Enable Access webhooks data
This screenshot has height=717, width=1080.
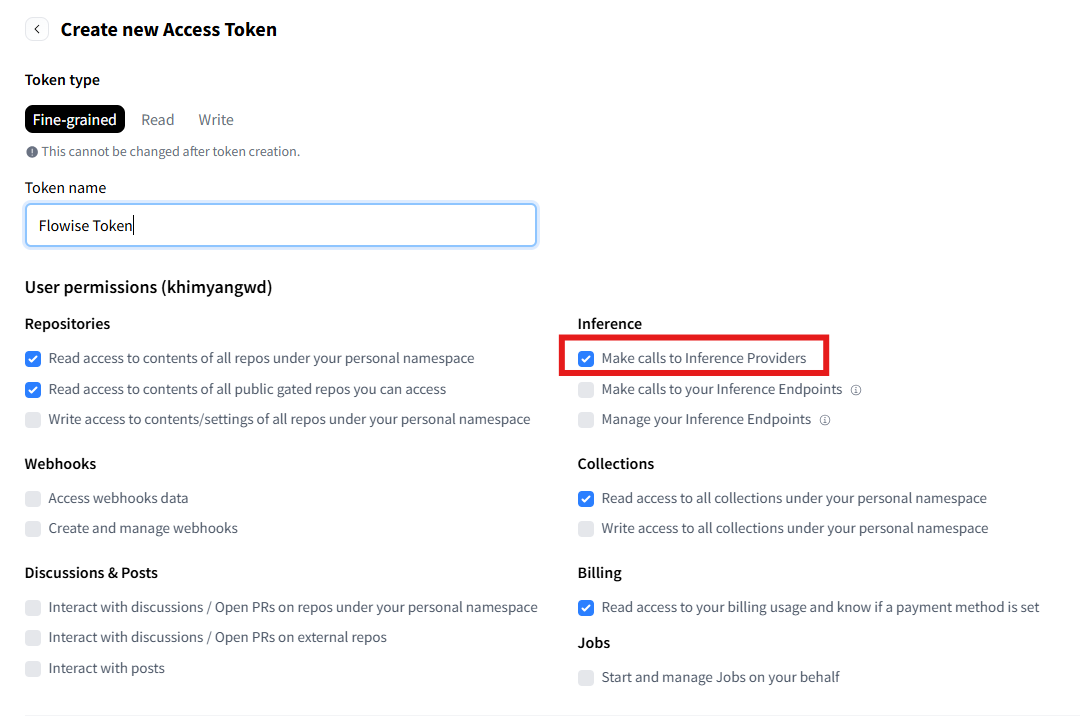[x=34, y=499]
